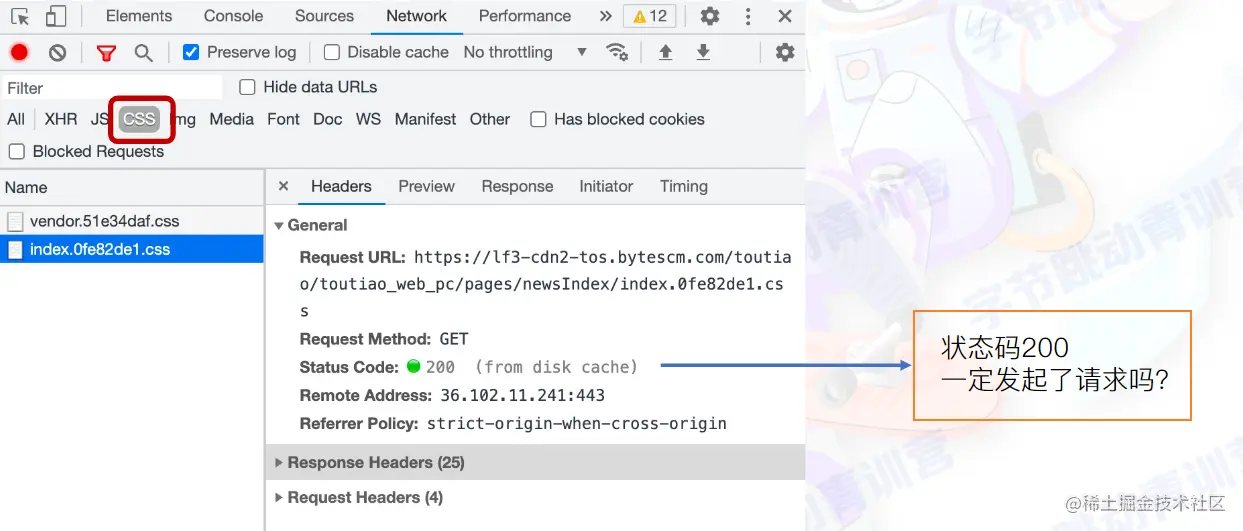Viewport: 1243px width, 531px height.
Task: Check the Hide data URLs checkbox
Action: (x=247, y=87)
